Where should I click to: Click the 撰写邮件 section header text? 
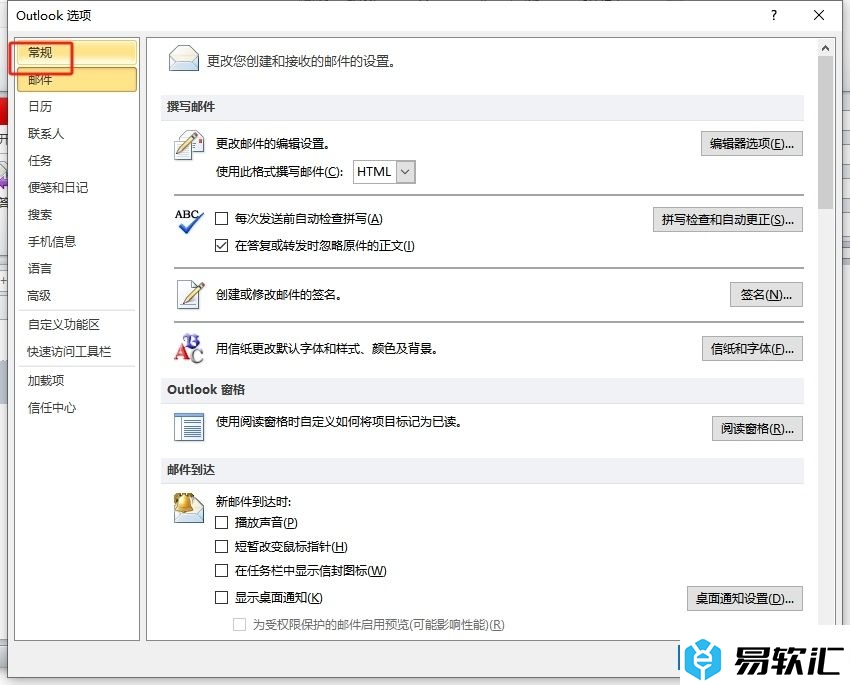click(191, 107)
